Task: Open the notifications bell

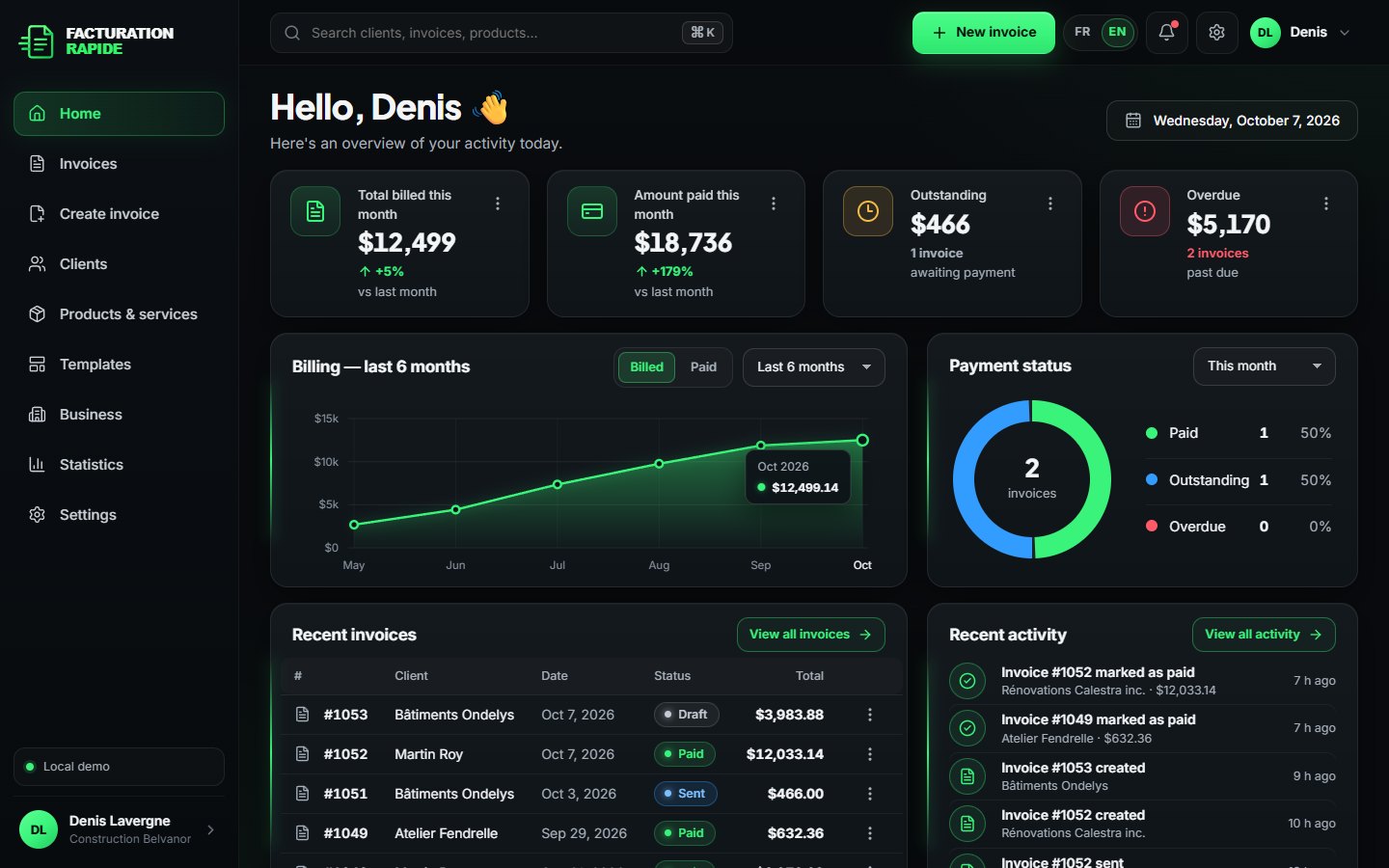Action: (x=1166, y=33)
